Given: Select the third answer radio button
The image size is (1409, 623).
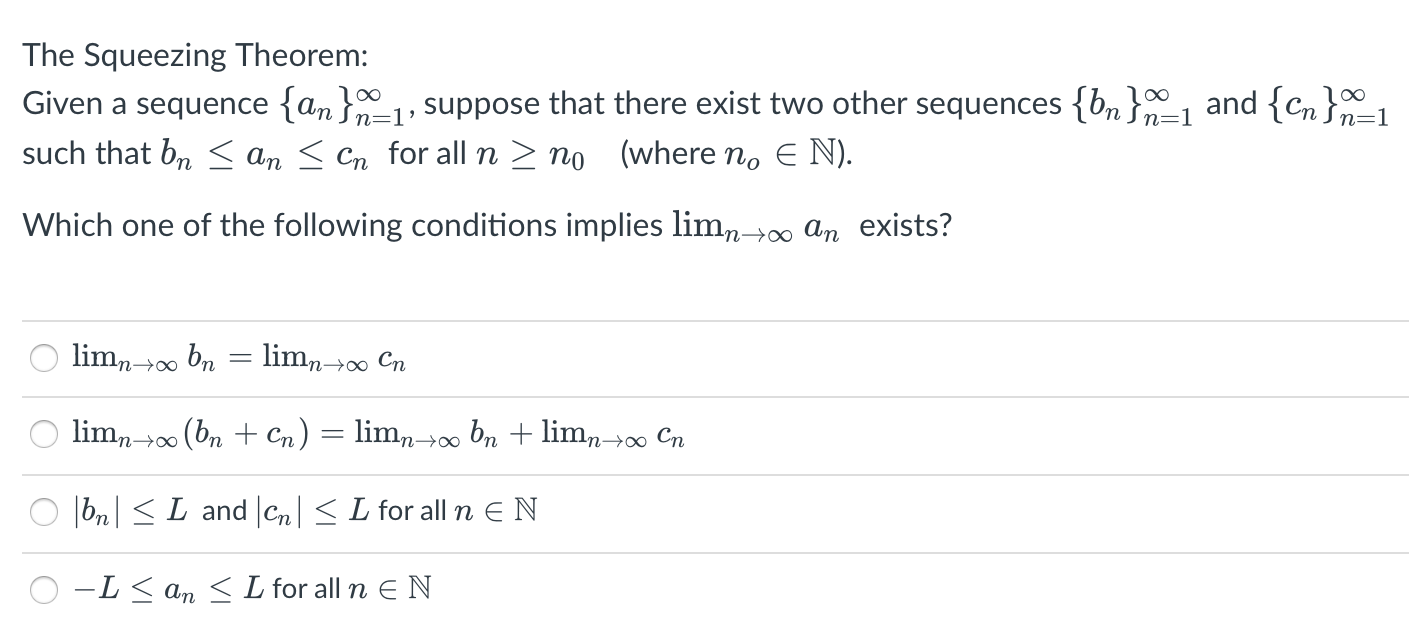Looking at the screenshot, I should point(43,511).
